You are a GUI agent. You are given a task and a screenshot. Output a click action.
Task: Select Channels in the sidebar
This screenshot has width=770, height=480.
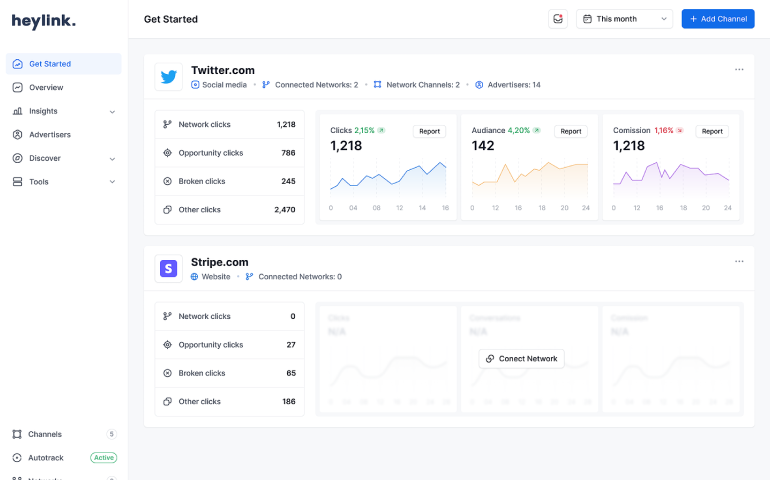(45, 434)
